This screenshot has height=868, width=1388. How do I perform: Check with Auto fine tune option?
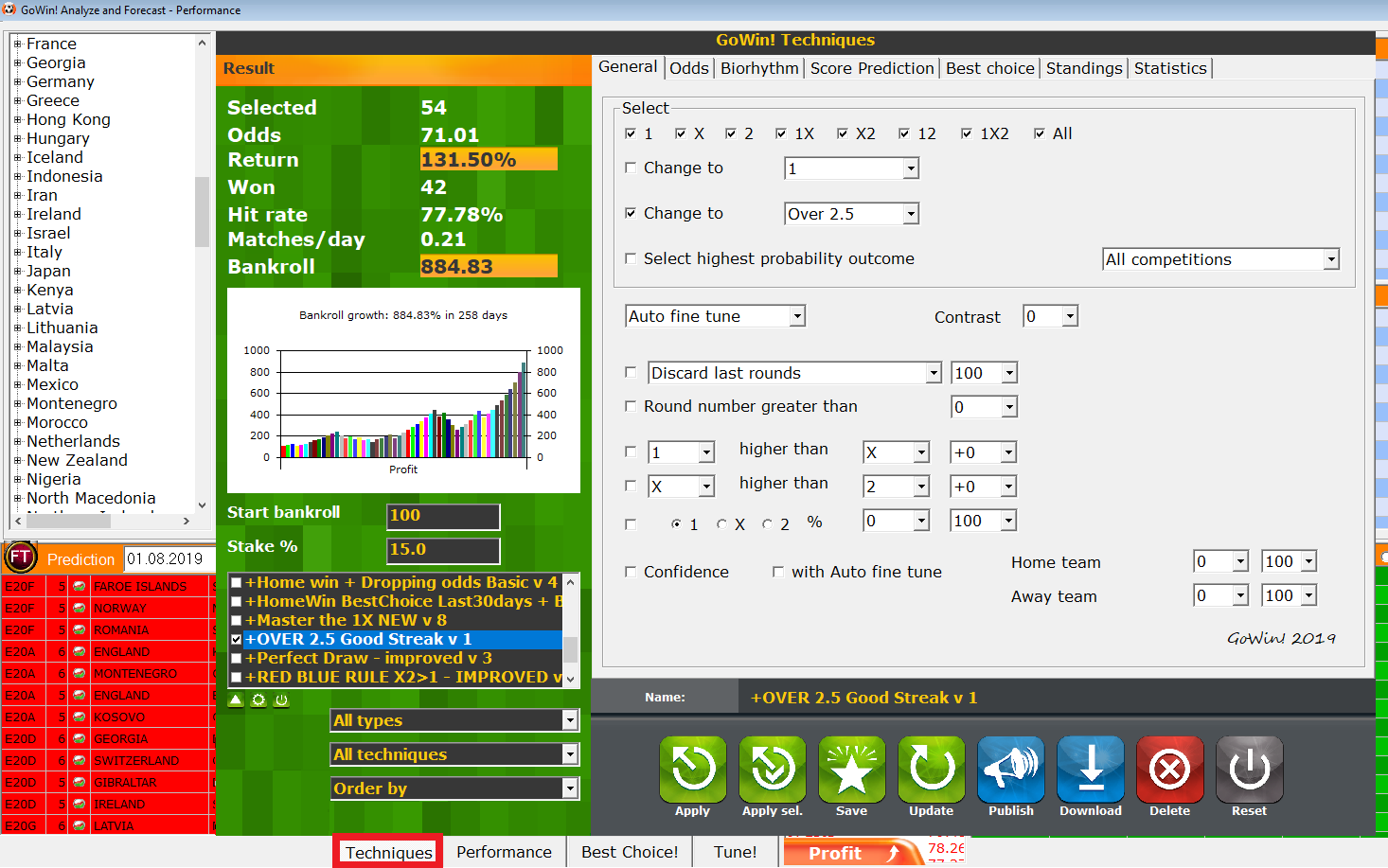(778, 572)
